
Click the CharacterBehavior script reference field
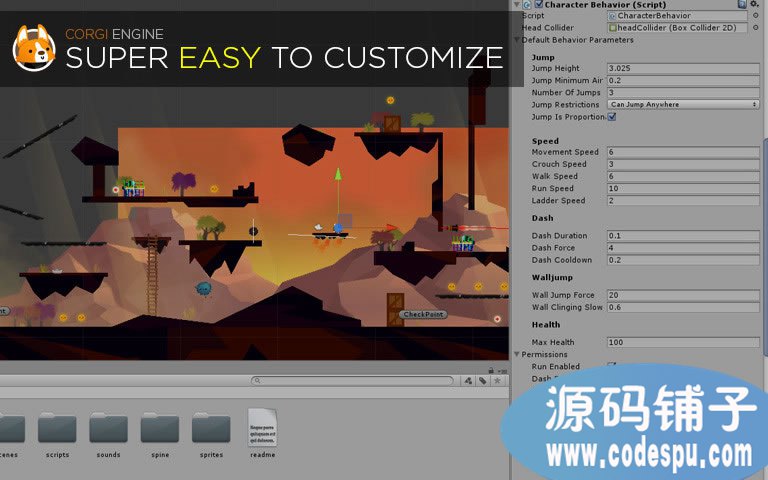pyautogui.click(x=677, y=16)
